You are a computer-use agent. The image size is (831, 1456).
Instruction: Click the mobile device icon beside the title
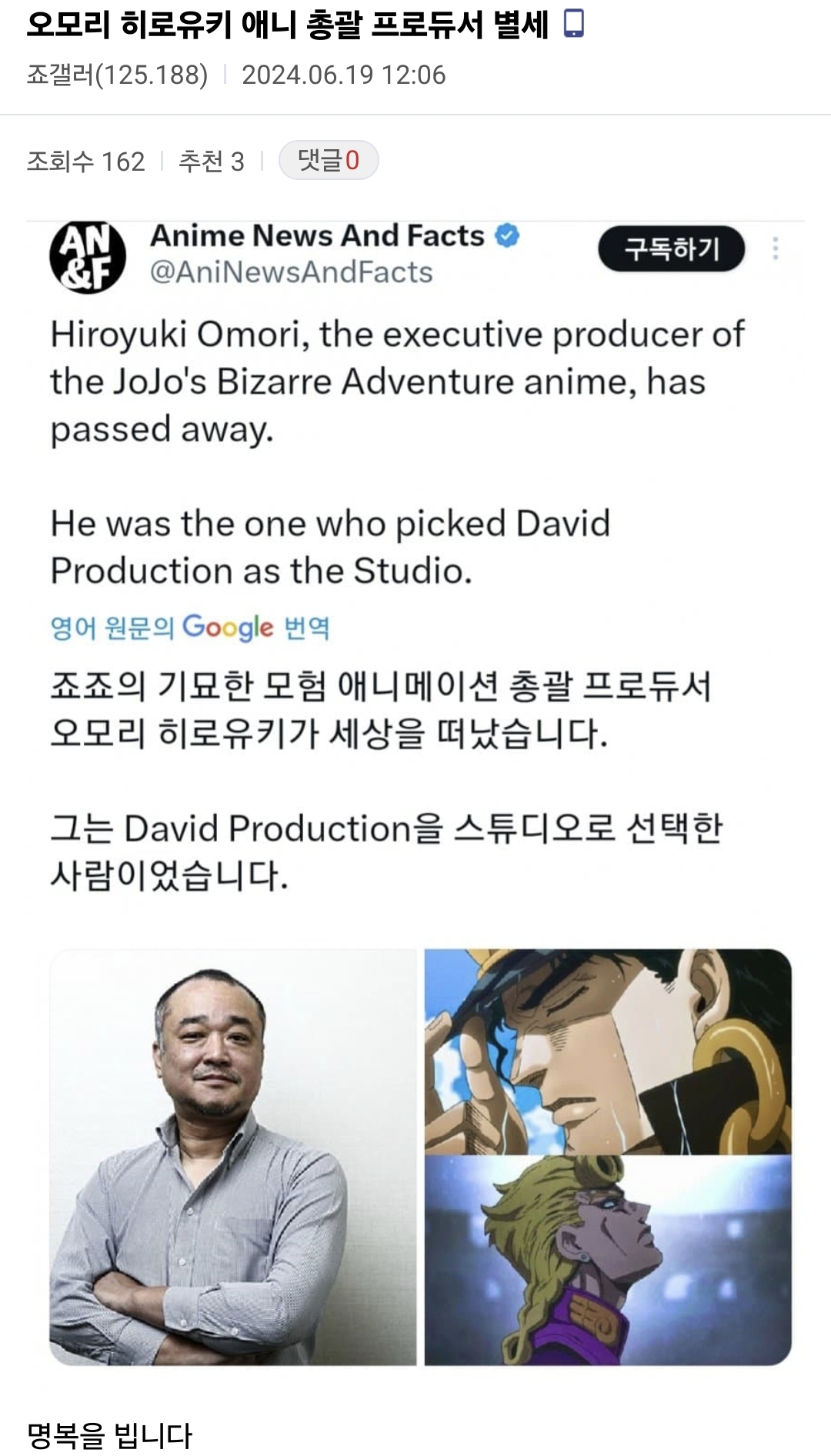click(574, 23)
